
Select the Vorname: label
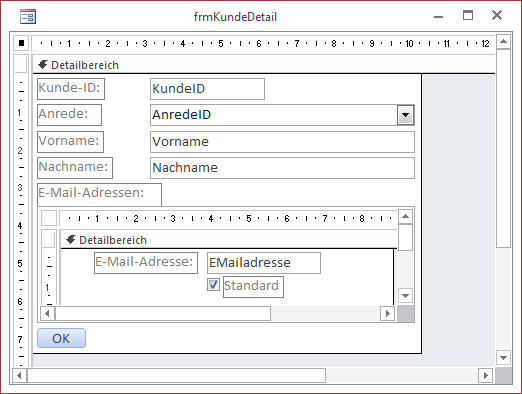tap(70, 142)
